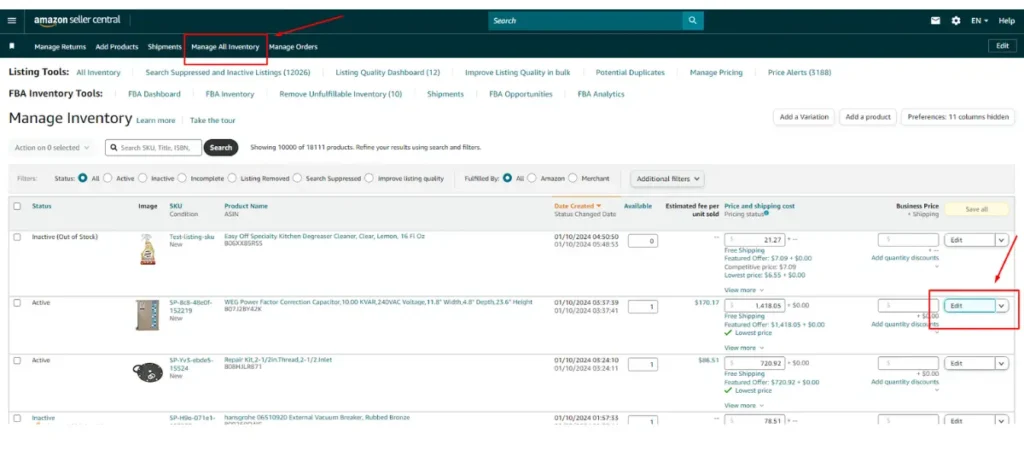Click the Learn more link
1024x457 pixels.
155,120
